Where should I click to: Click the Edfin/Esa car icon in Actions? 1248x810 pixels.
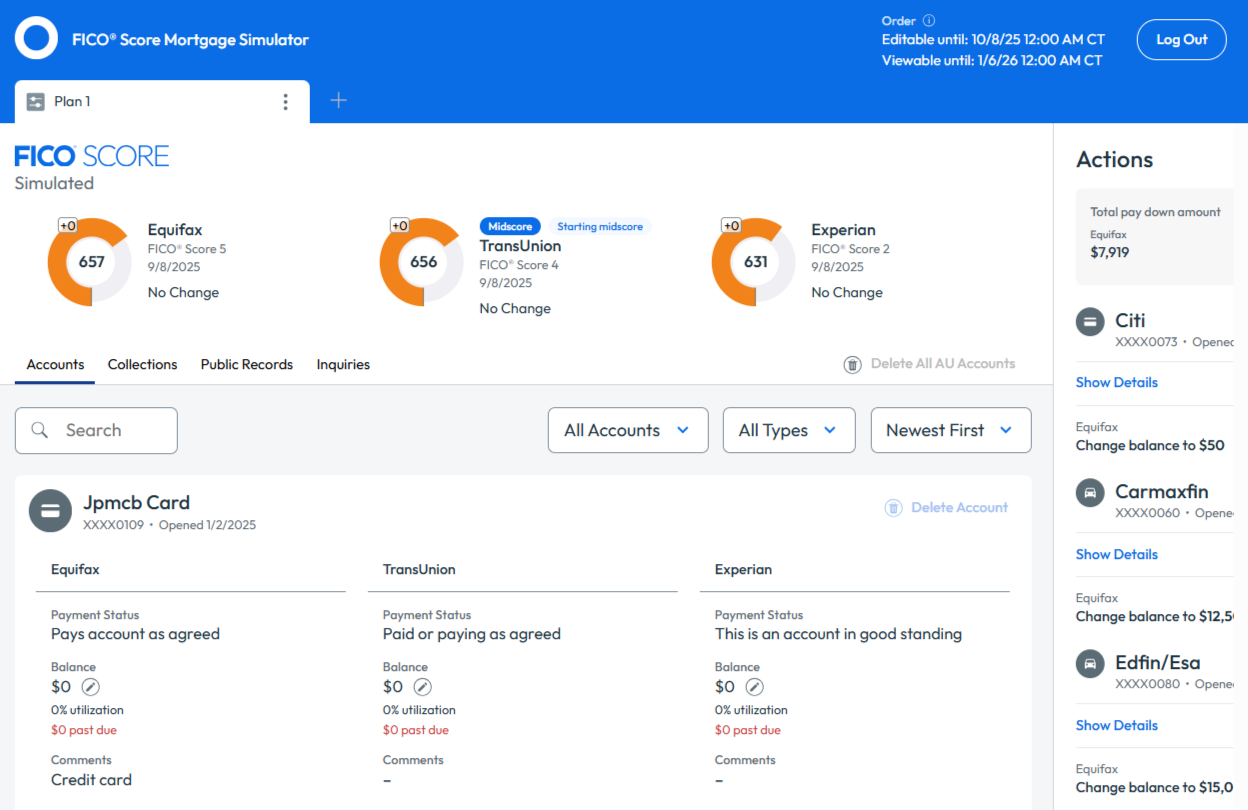(1090, 664)
